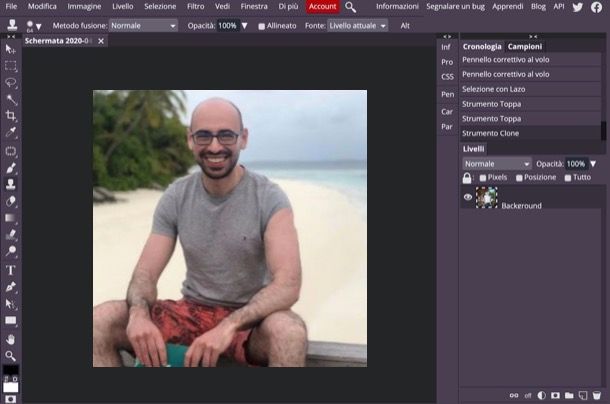
Task: Select the Gradient tool
Action: coord(11,218)
